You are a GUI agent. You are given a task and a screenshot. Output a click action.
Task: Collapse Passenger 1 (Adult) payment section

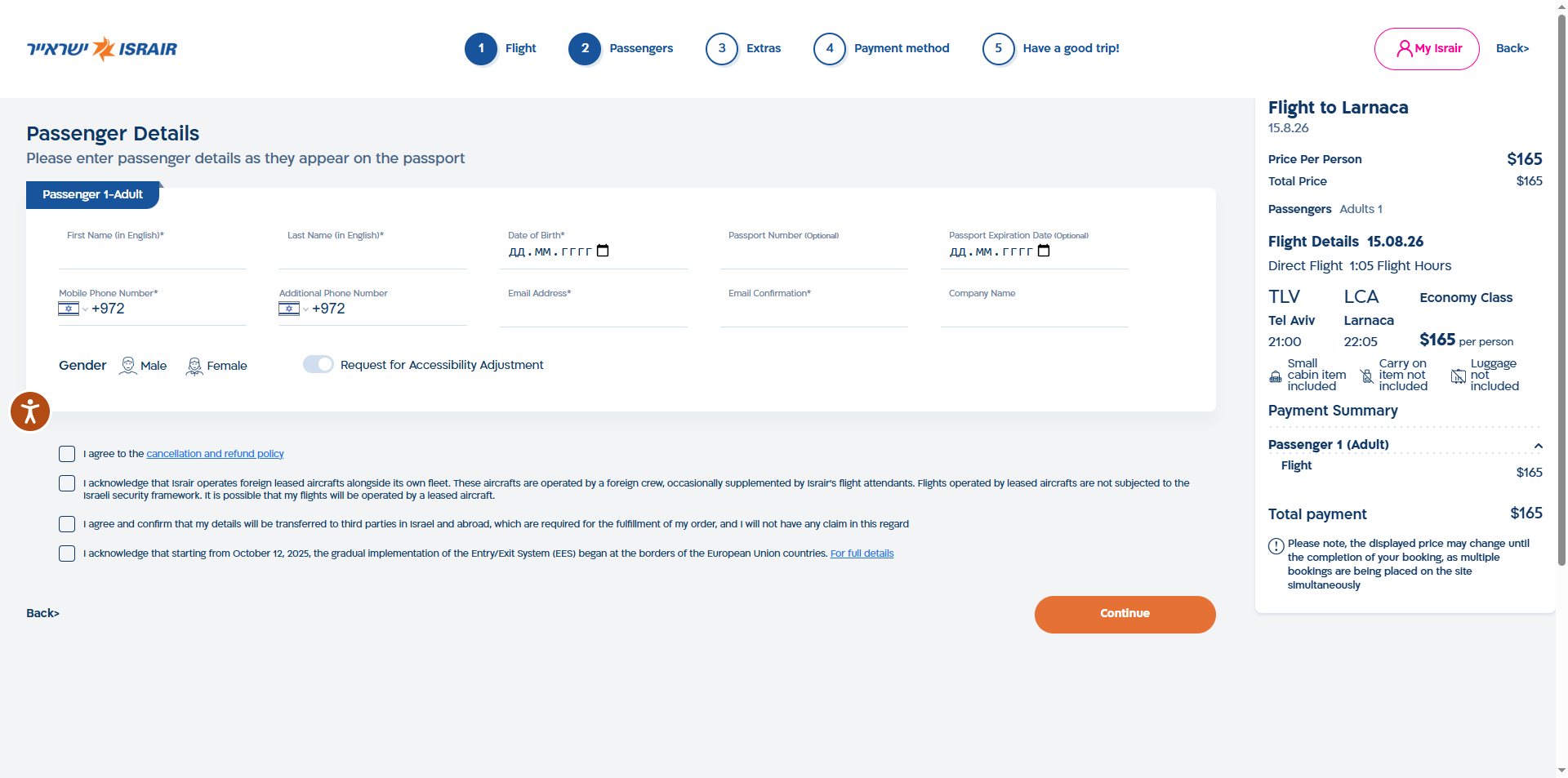click(1538, 446)
